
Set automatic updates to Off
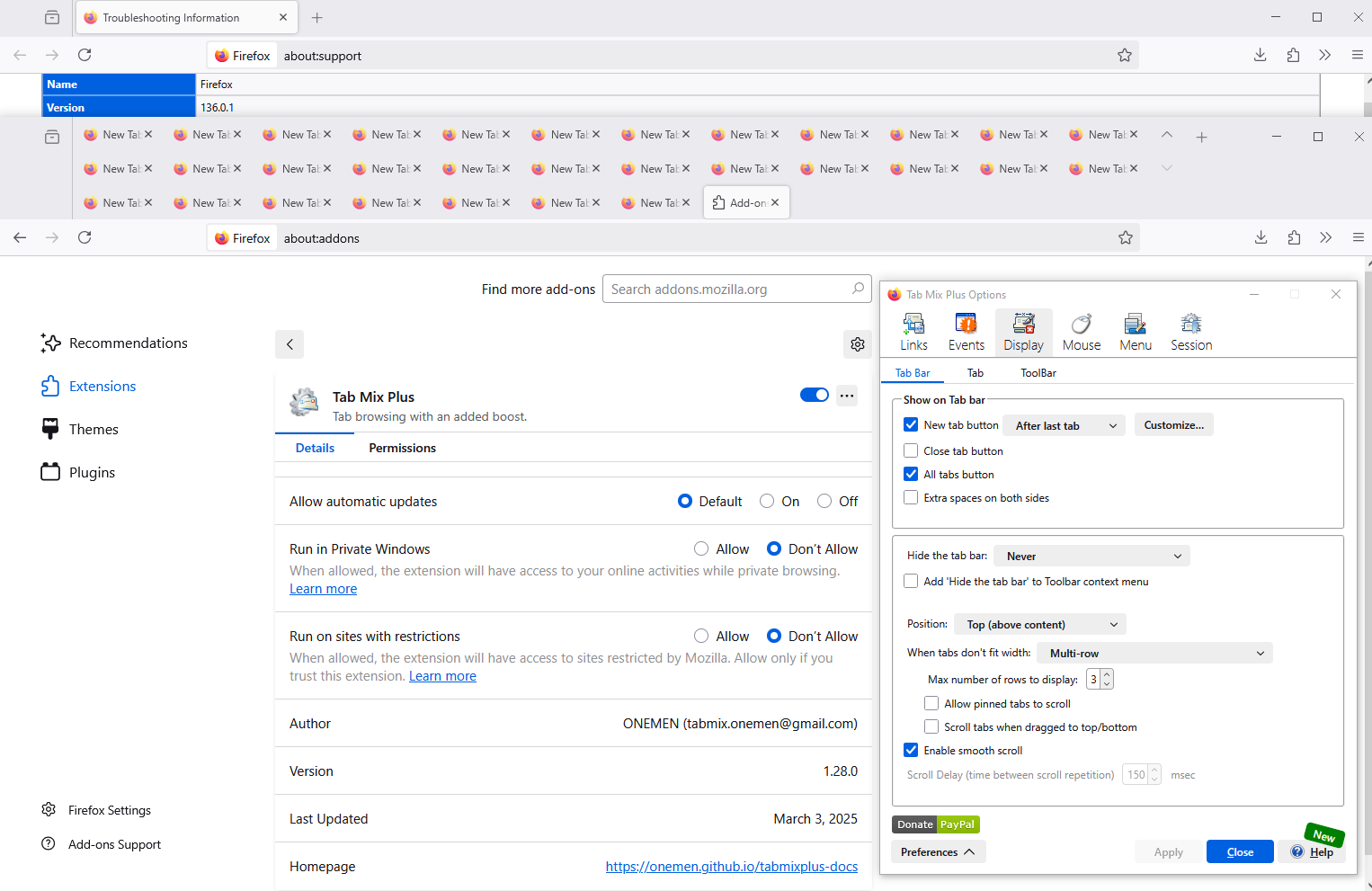pos(824,502)
